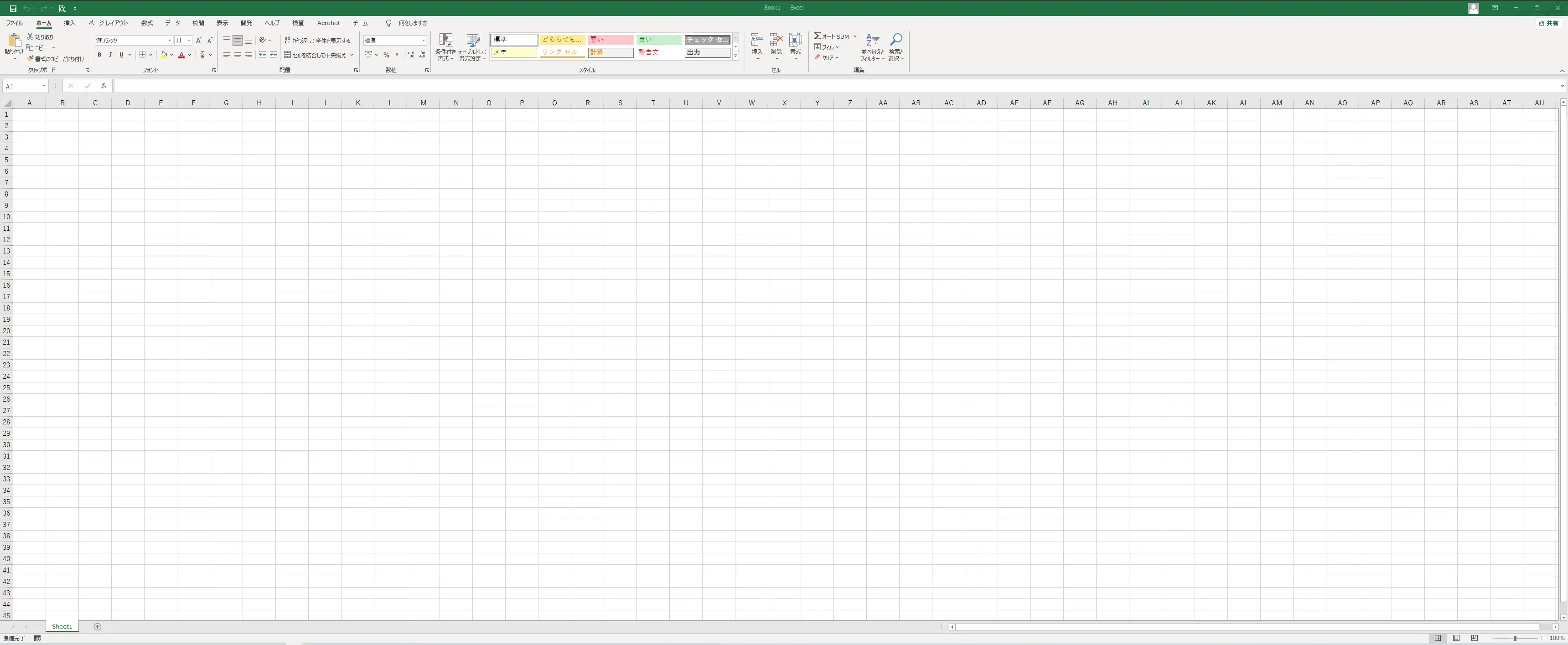Click the add new sheet plus button
The image size is (1568, 645).
(98, 627)
